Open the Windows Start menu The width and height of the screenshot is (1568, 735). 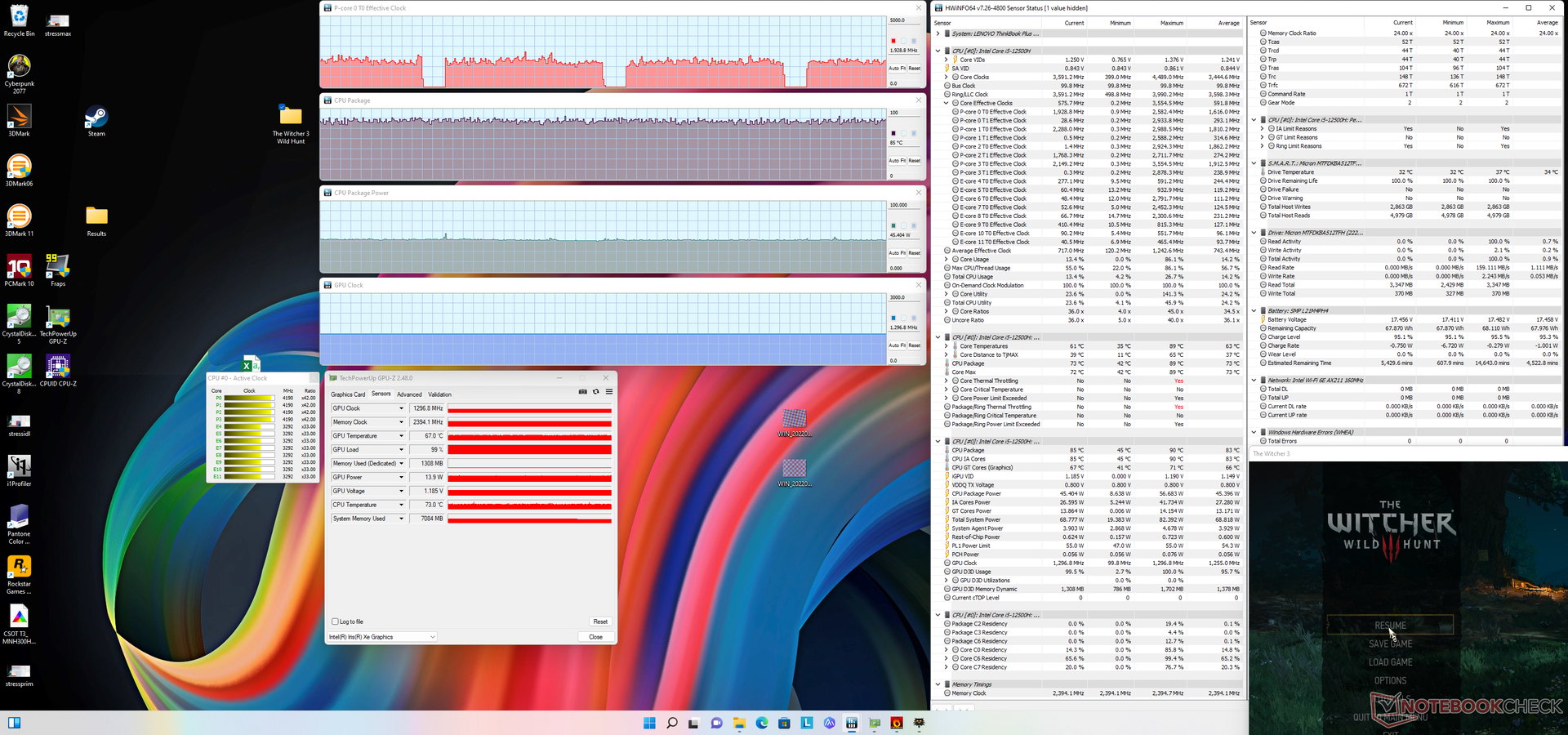[x=649, y=723]
